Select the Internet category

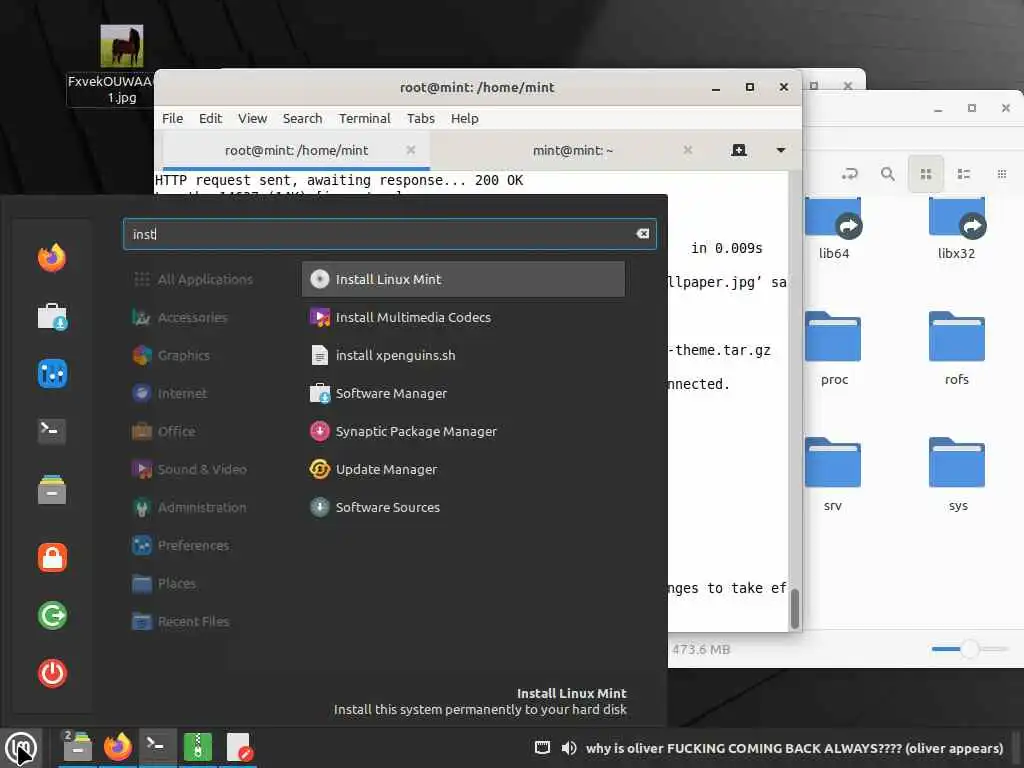click(193, 393)
